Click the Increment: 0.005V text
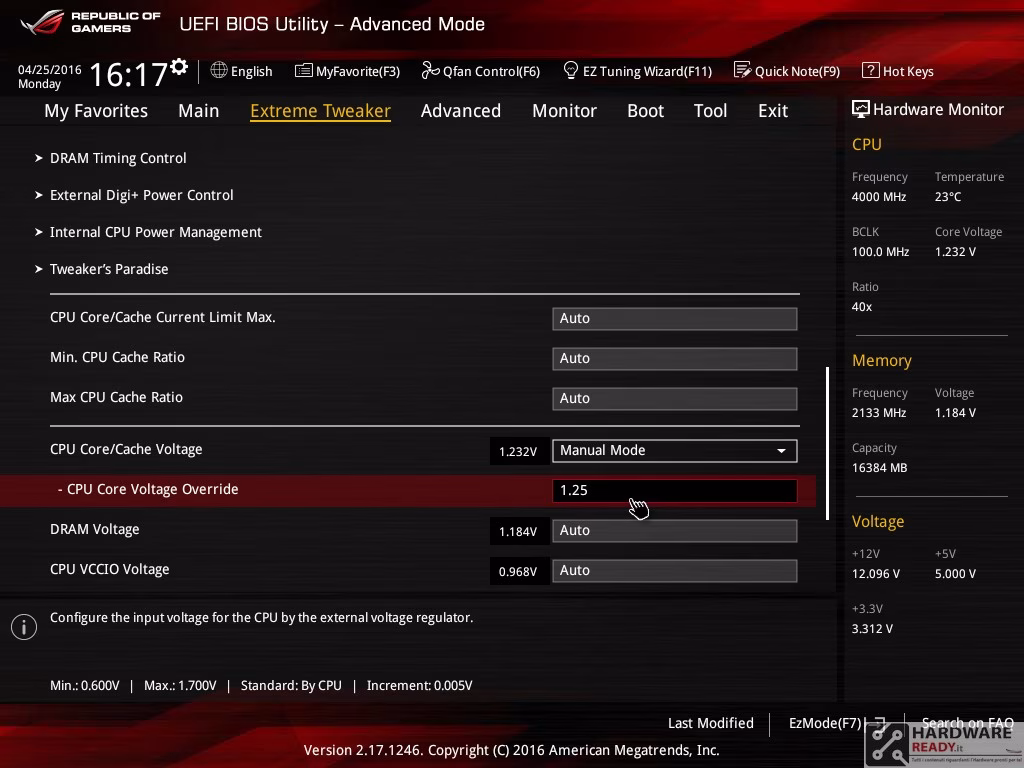 tap(419, 686)
